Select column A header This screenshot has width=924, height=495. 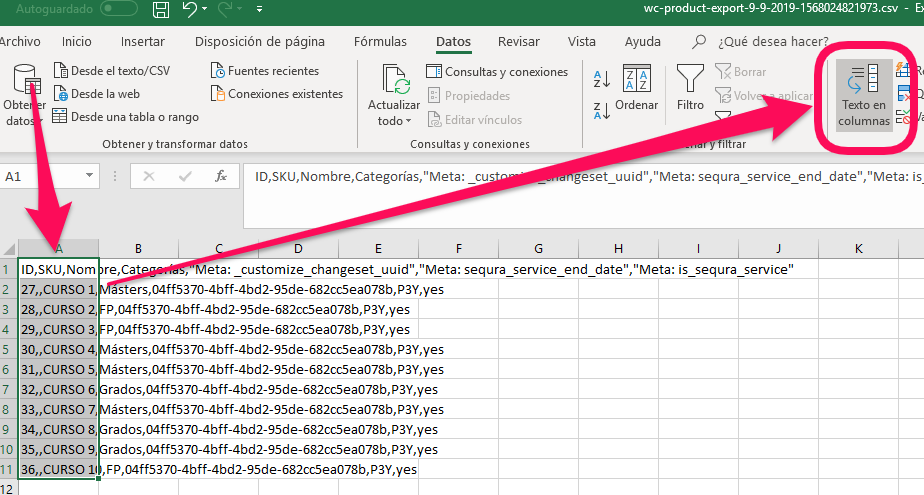click(58, 249)
